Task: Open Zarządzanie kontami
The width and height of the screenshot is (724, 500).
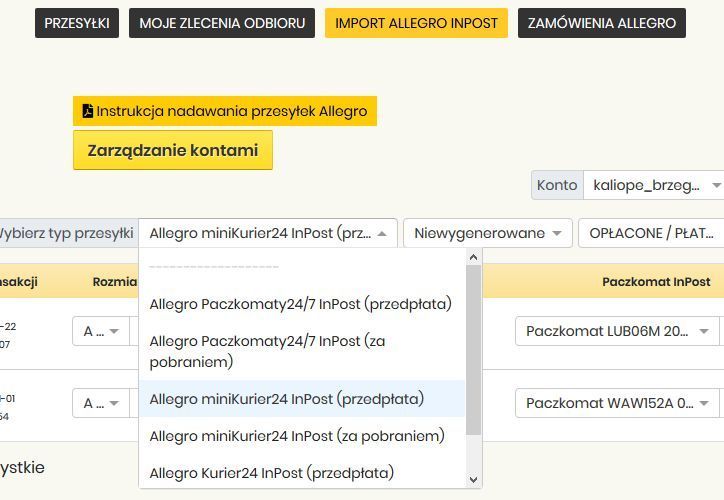Action: [173, 150]
